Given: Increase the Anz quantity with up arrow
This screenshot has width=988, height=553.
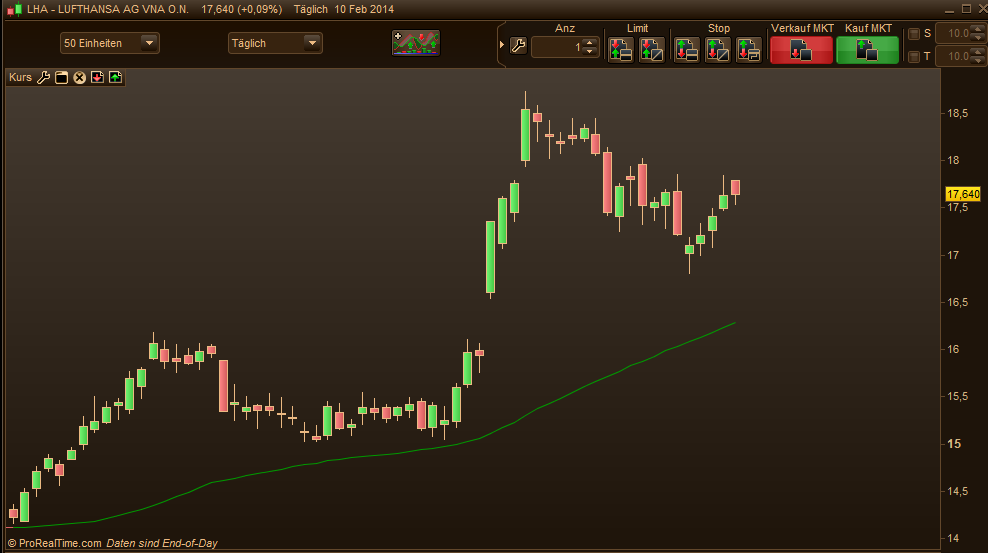Looking at the screenshot, I should 590,43.
